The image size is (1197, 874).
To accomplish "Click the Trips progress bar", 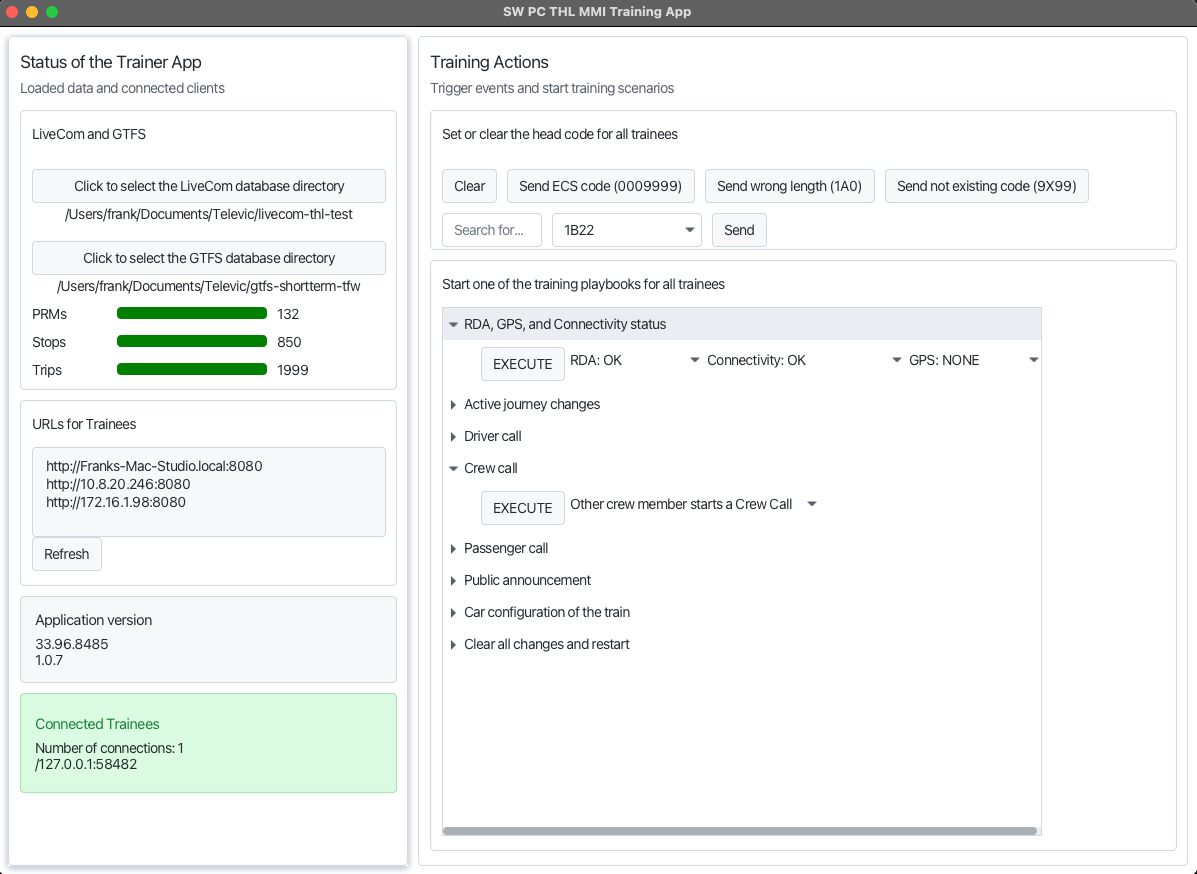I will tap(192, 370).
